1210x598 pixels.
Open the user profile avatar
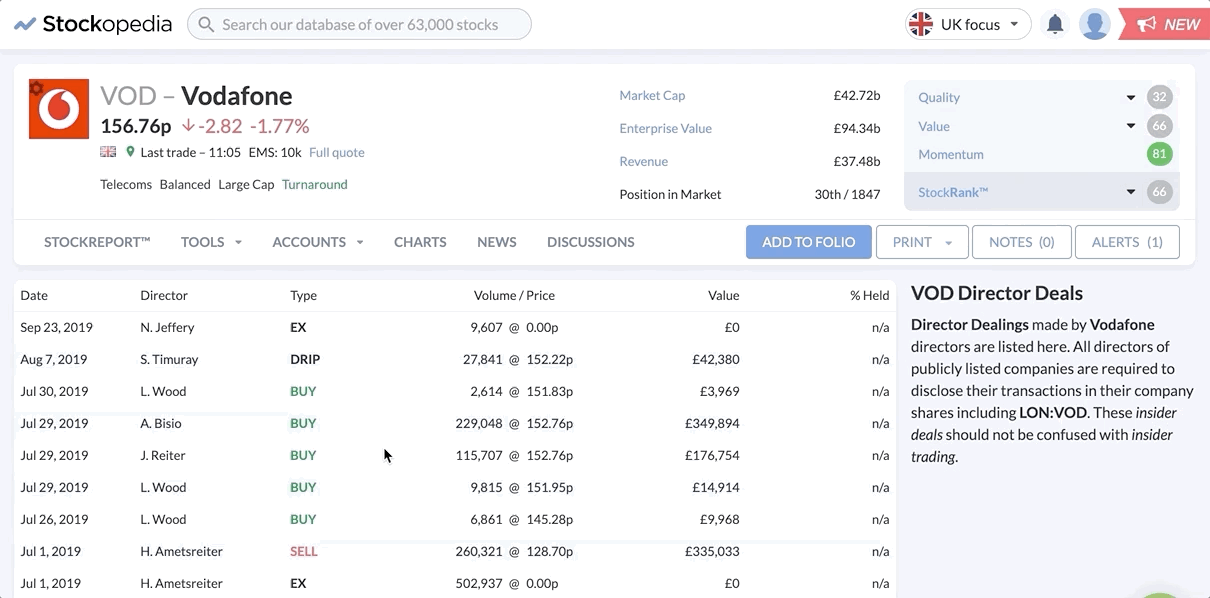point(1095,24)
